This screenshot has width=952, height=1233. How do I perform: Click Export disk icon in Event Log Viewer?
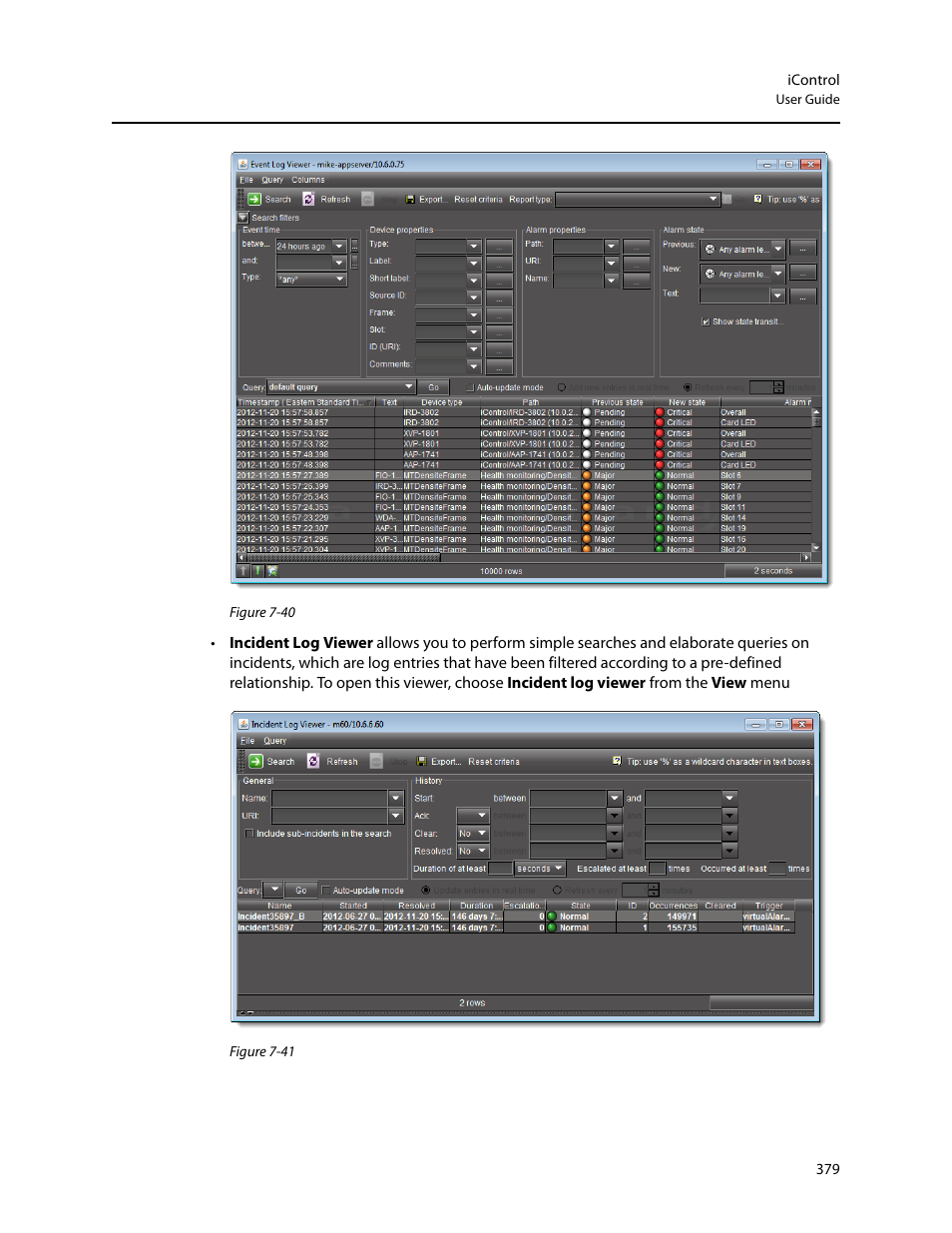point(410,199)
